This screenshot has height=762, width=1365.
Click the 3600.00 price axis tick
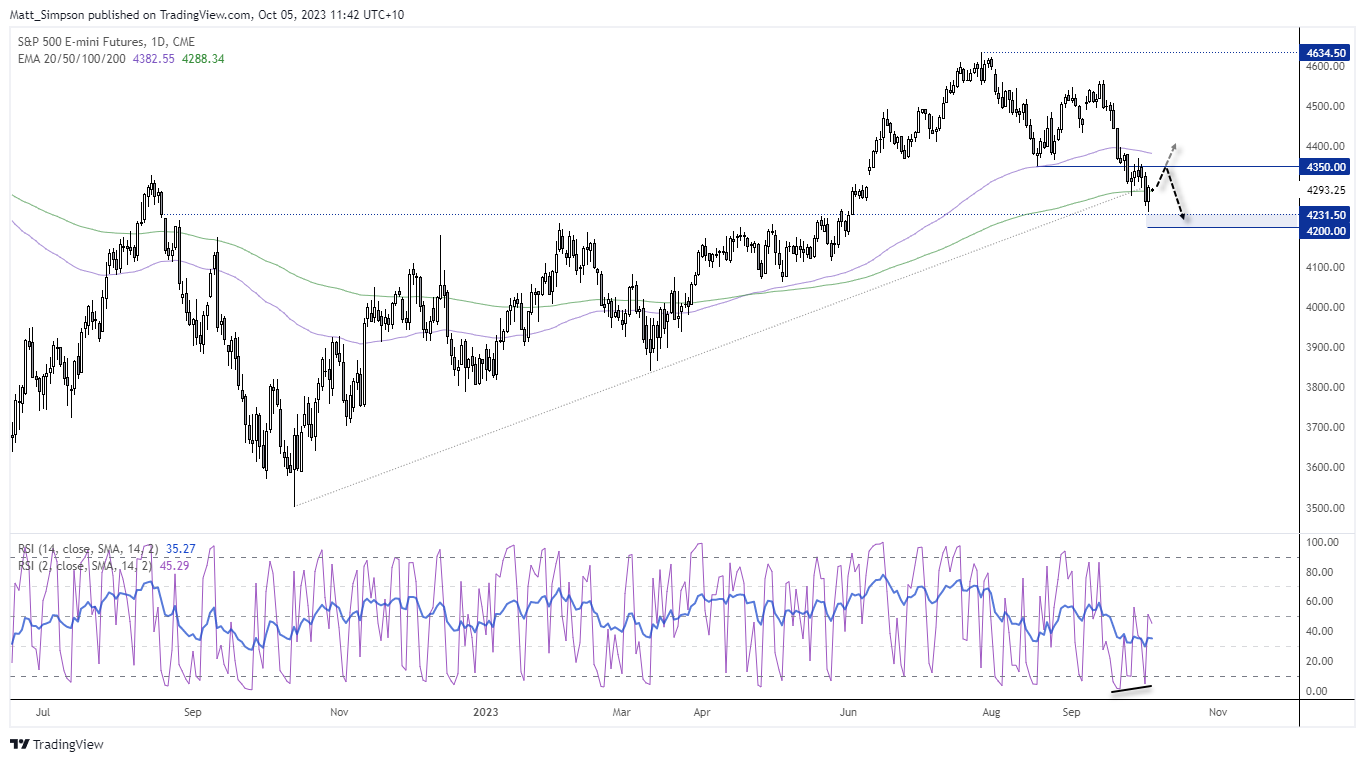pyautogui.click(x=1326, y=467)
